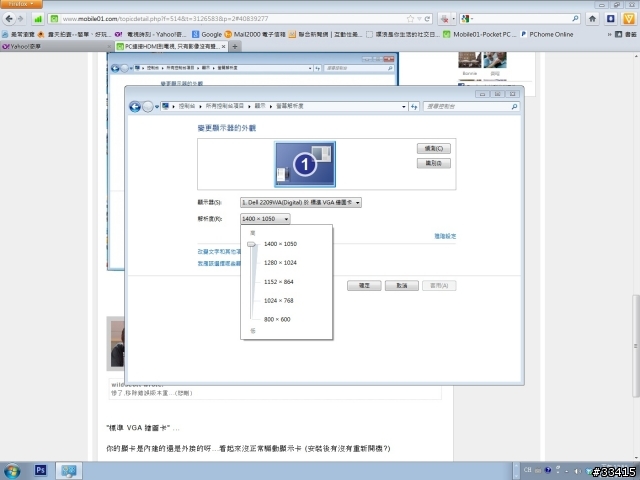Screen dimensions: 640x480
Task: Open the Mail2000 bookmark
Action: click(x=255, y=34)
